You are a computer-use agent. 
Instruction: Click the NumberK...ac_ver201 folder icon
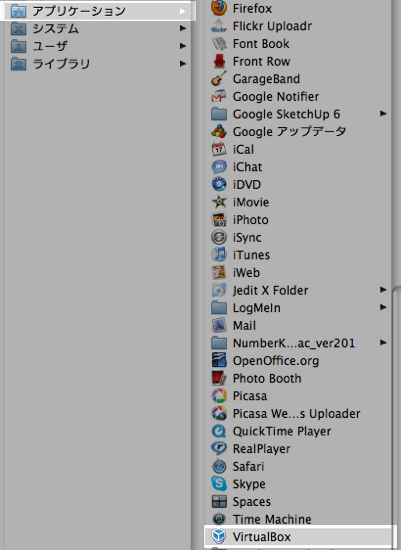(x=219, y=343)
